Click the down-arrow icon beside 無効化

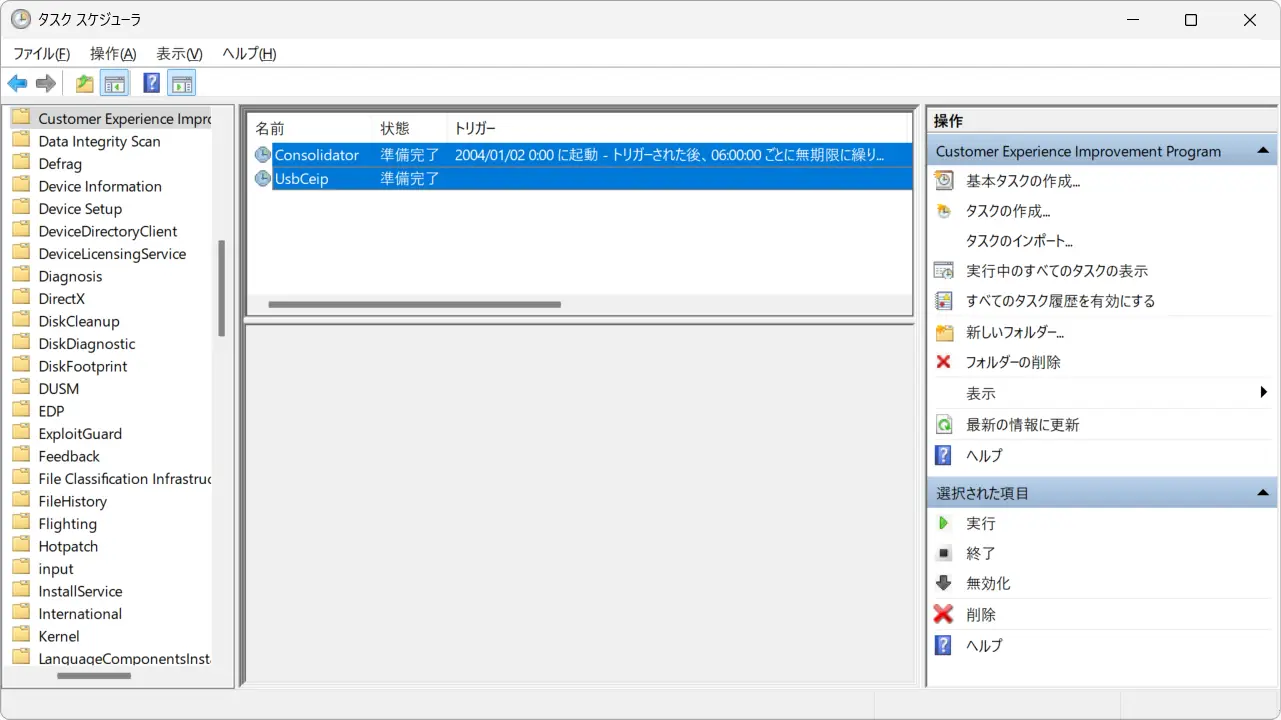tap(943, 583)
